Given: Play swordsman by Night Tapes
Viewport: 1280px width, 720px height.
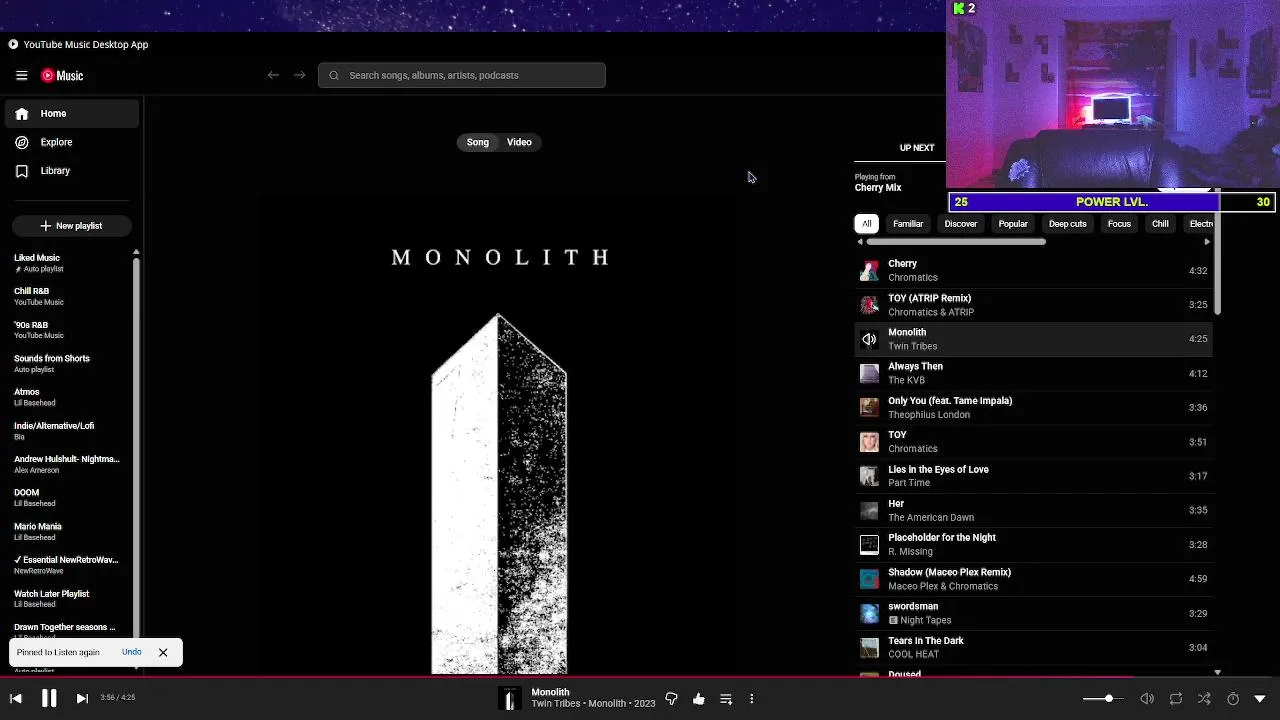Looking at the screenshot, I should 1033,613.
